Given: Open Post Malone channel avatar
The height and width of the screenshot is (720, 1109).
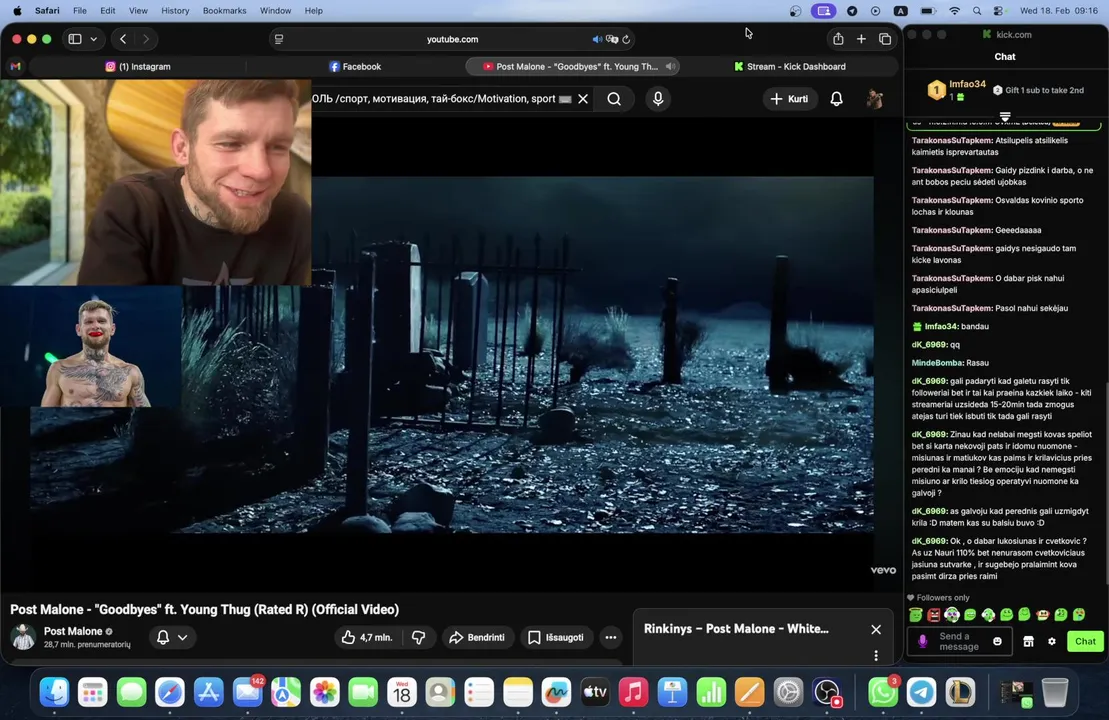Looking at the screenshot, I should click(23, 637).
